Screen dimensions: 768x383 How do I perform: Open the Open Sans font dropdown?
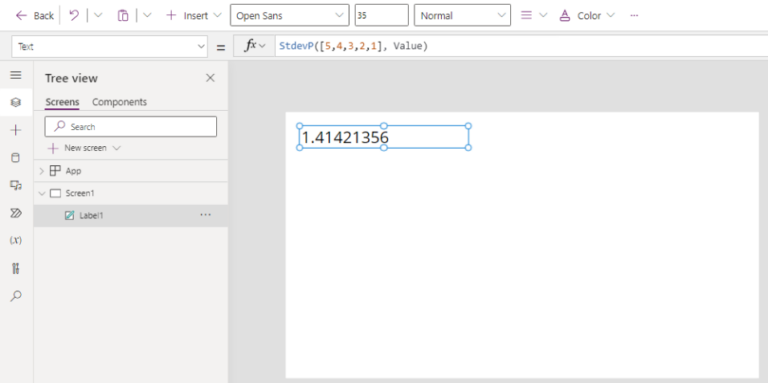289,15
